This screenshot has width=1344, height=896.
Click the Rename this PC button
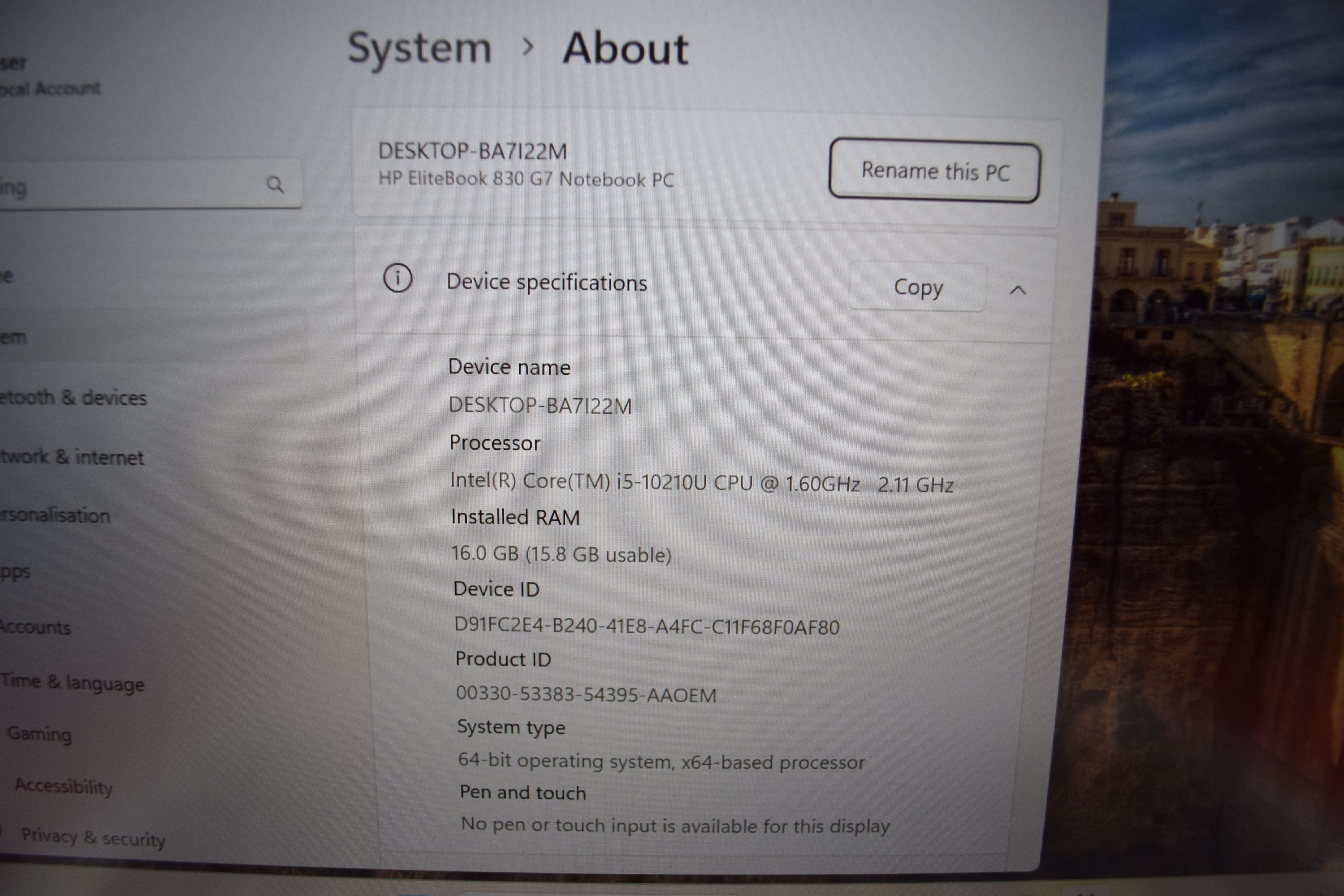(934, 171)
